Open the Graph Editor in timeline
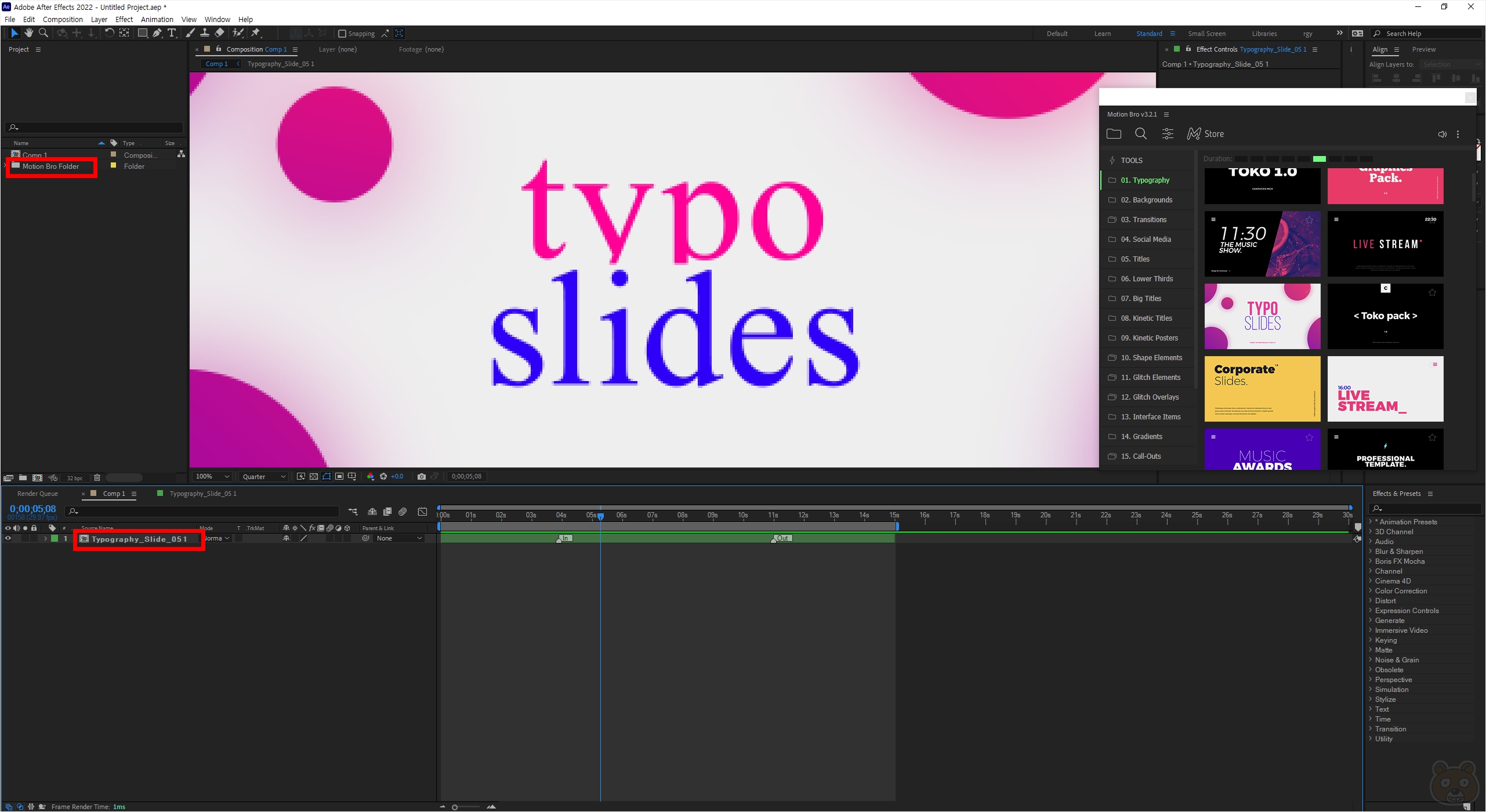This screenshot has height=812, width=1486. (x=422, y=512)
